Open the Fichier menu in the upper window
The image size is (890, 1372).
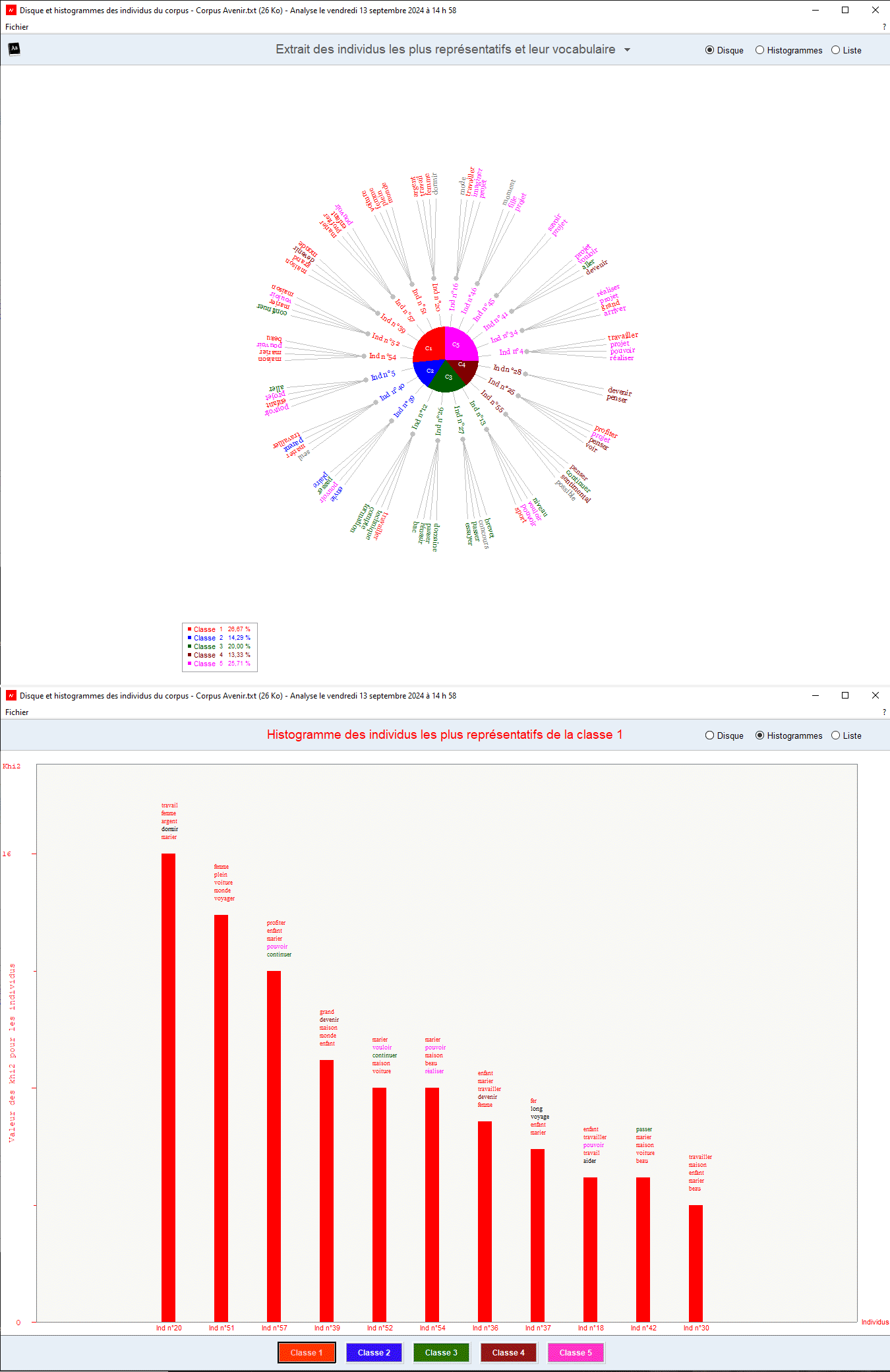click(x=17, y=27)
